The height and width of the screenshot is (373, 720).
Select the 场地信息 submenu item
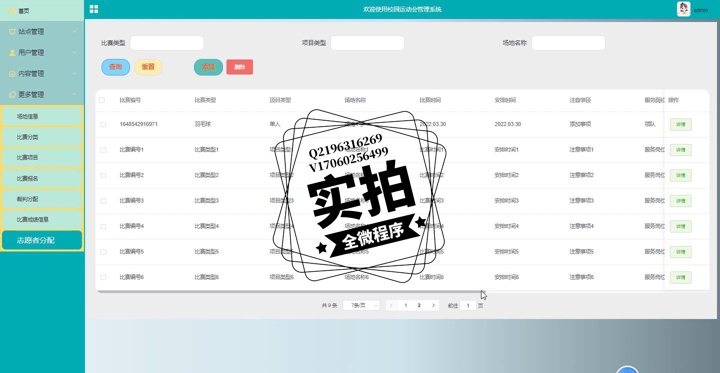pyautogui.click(x=42, y=117)
